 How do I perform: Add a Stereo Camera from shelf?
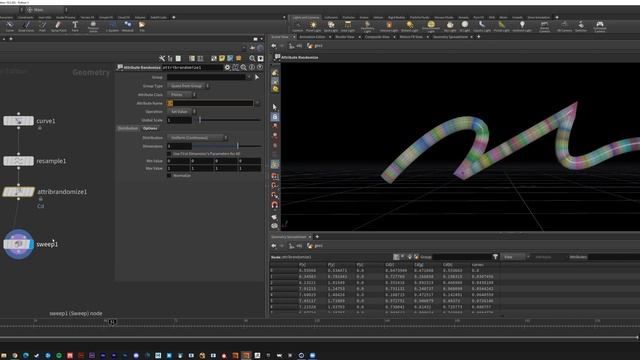pyautogui.click(x=544, y=27)
